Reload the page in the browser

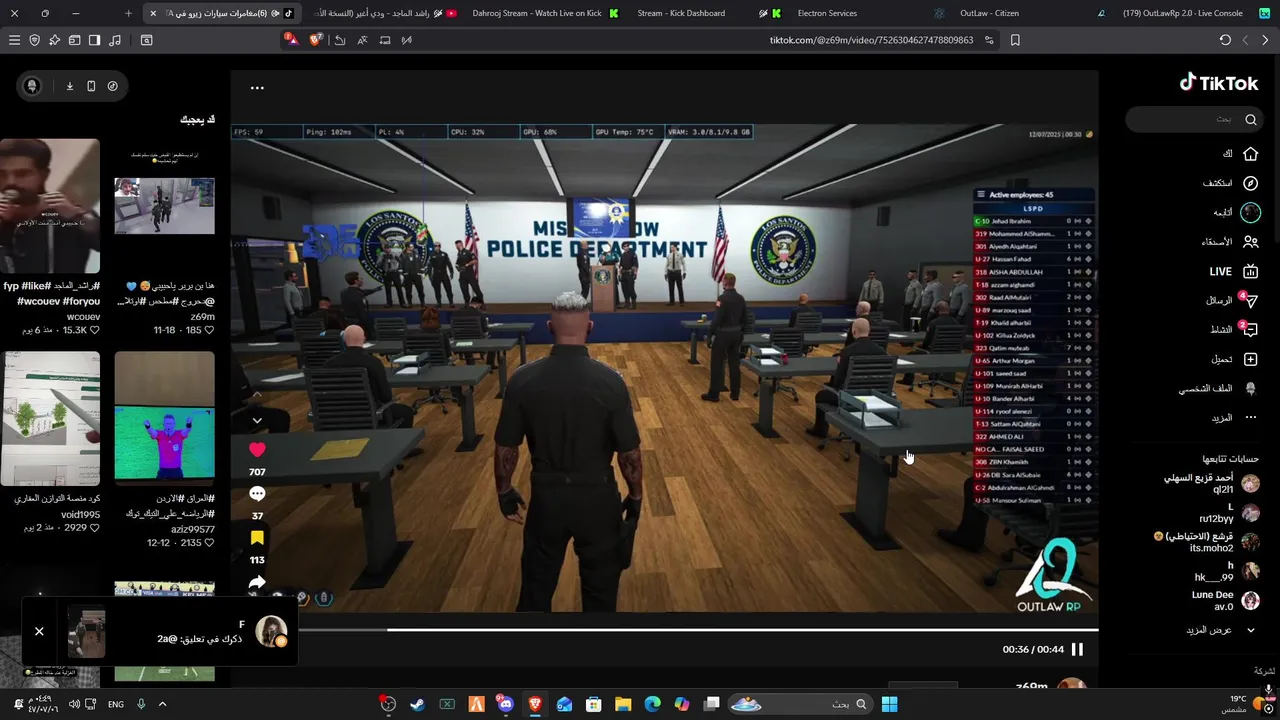point(1225,40)
